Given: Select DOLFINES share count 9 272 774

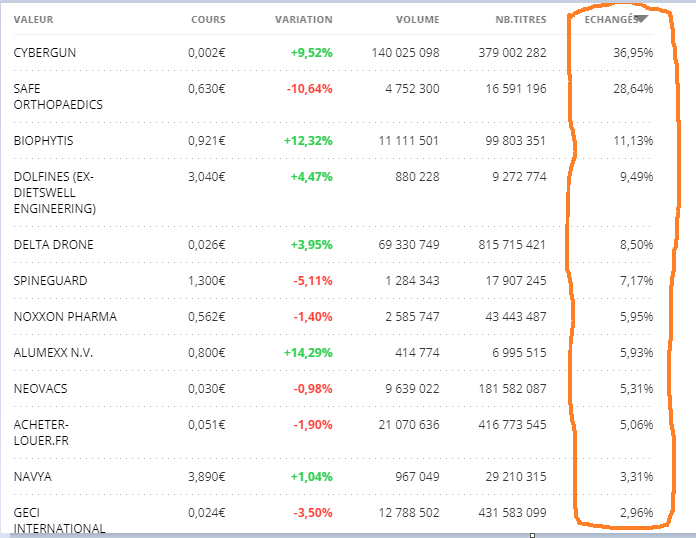Looking at the screenshot, I should pyautogui.click(x=519, y=177).
